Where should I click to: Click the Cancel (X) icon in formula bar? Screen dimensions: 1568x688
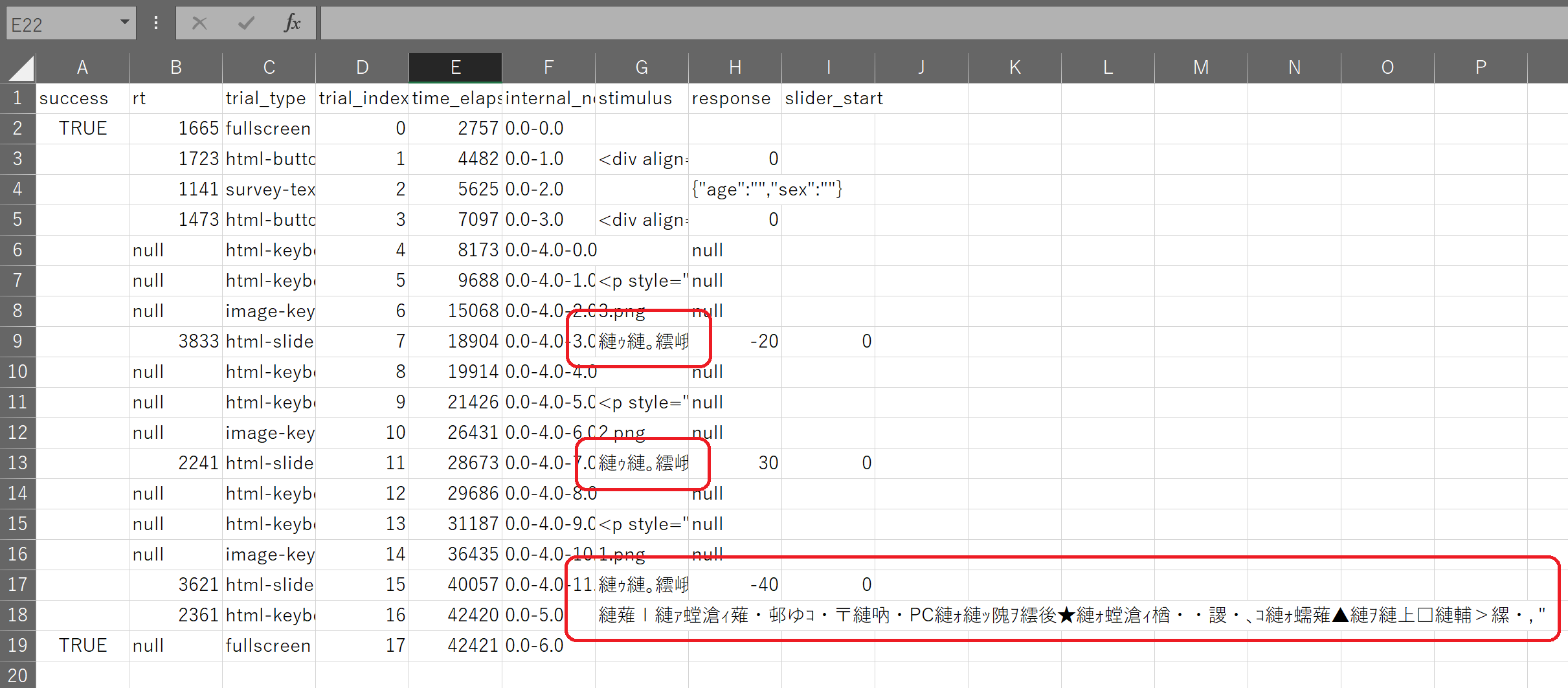pos(199,23)
